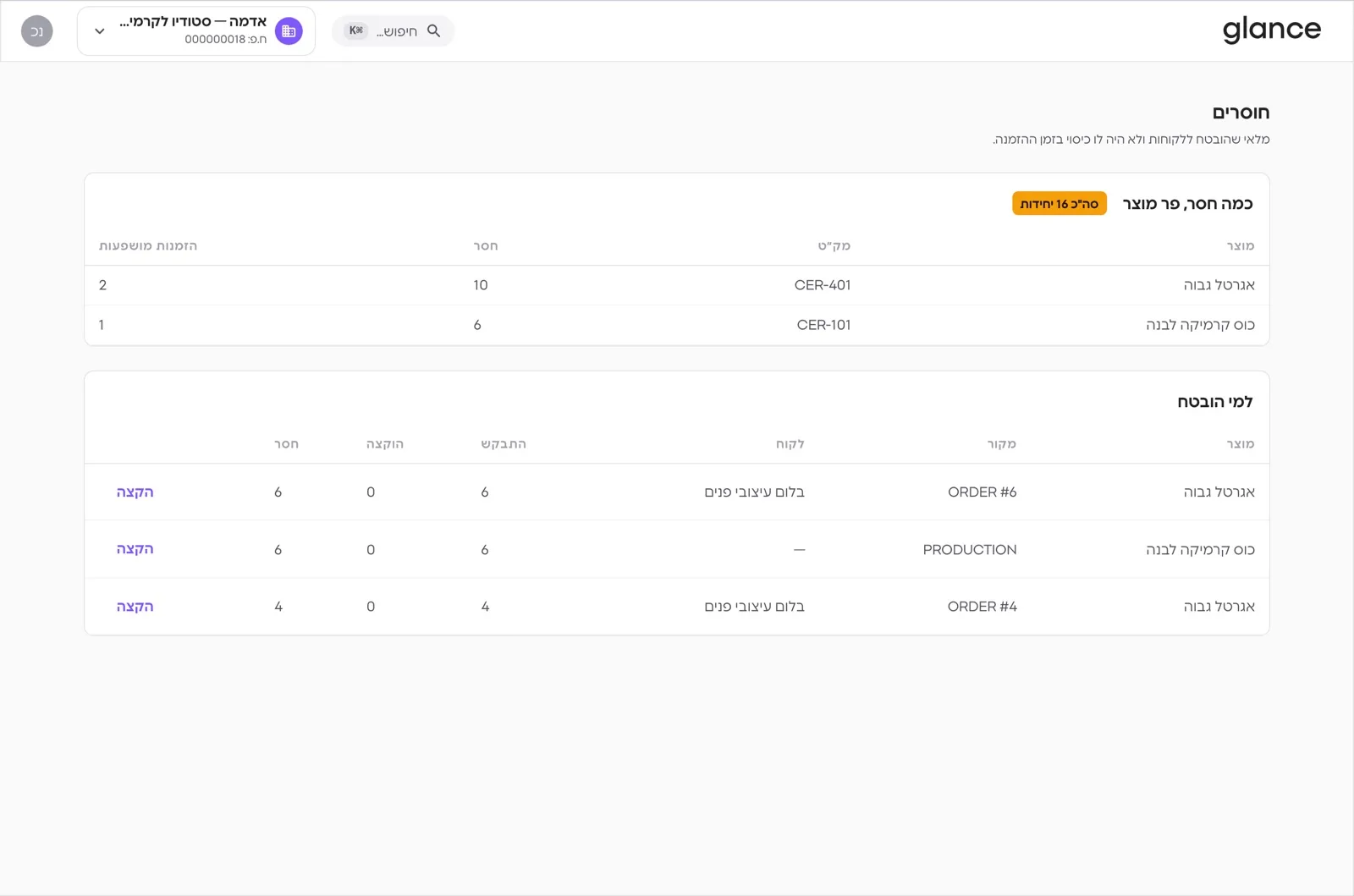Select the CER-101 SKU cell

pyautogui.click(x=823, y=325)
